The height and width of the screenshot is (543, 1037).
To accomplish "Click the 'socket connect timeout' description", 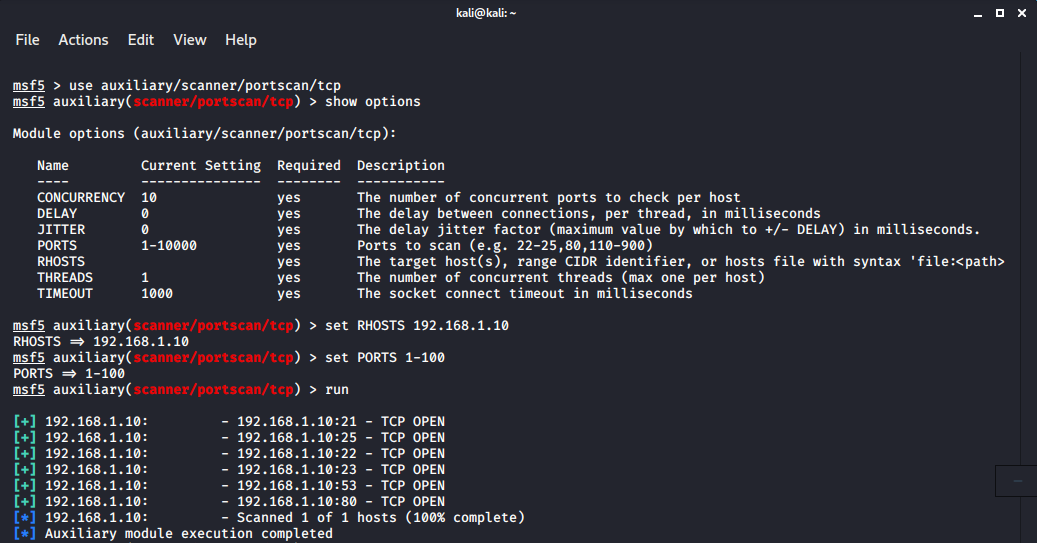I will 524,293.
